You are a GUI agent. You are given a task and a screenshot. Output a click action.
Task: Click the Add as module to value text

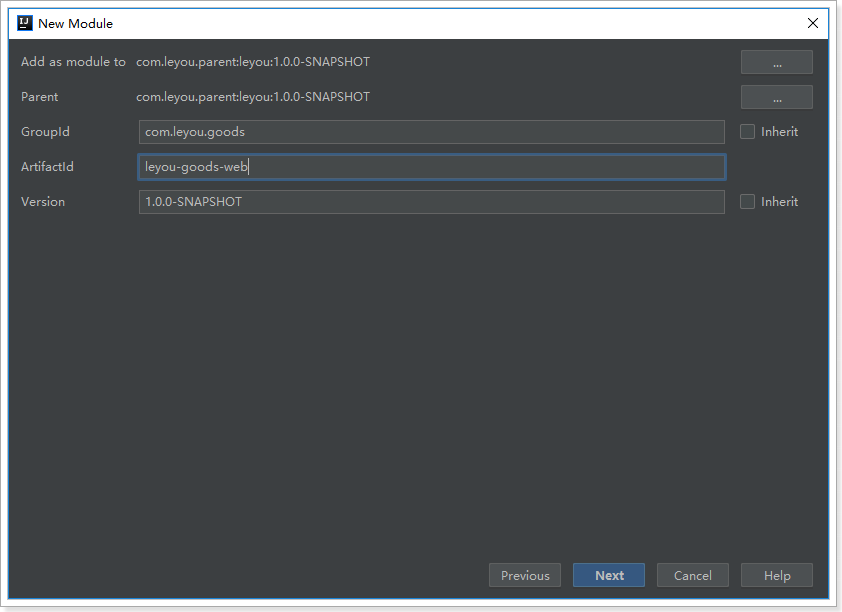pyautogui.click(x=253, y=62)
